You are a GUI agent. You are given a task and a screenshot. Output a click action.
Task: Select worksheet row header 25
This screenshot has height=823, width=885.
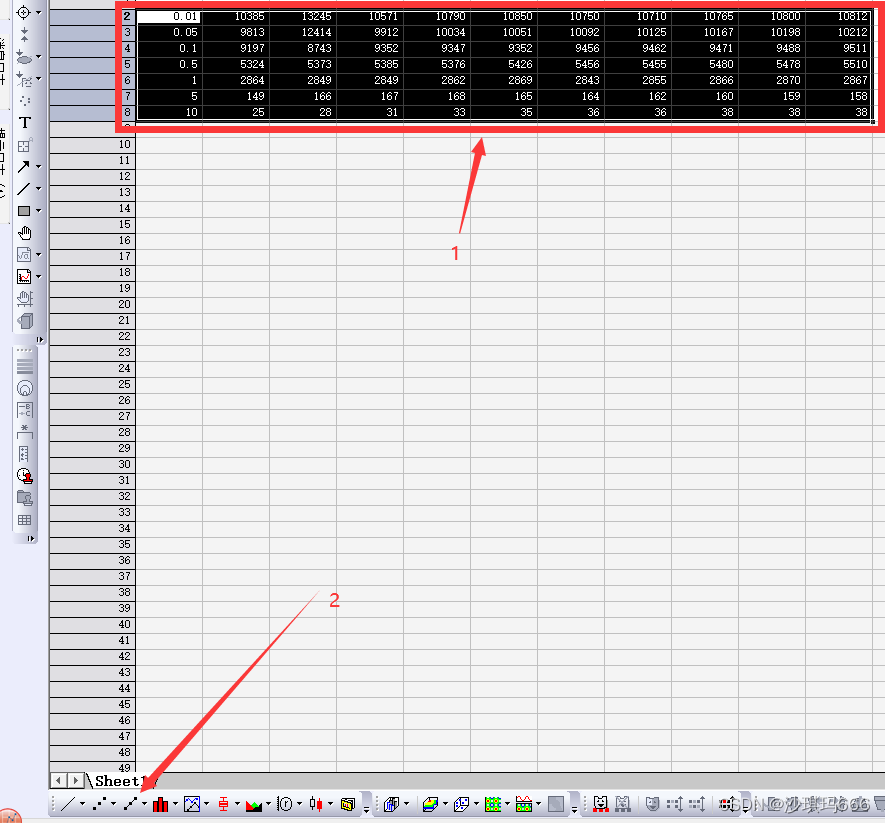pos(93,384)
